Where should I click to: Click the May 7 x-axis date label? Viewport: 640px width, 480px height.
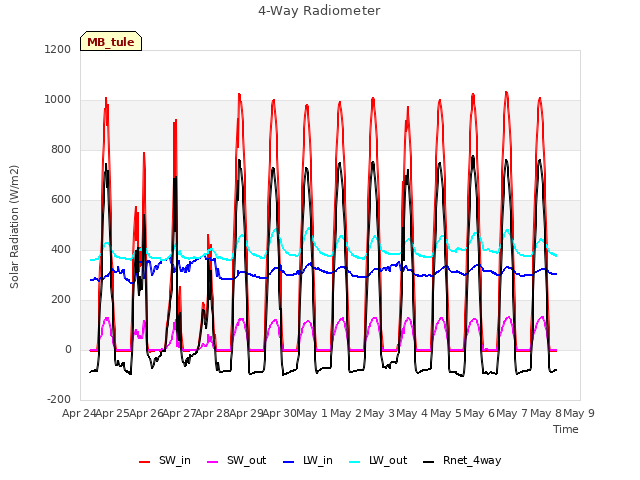coord(512,413)
